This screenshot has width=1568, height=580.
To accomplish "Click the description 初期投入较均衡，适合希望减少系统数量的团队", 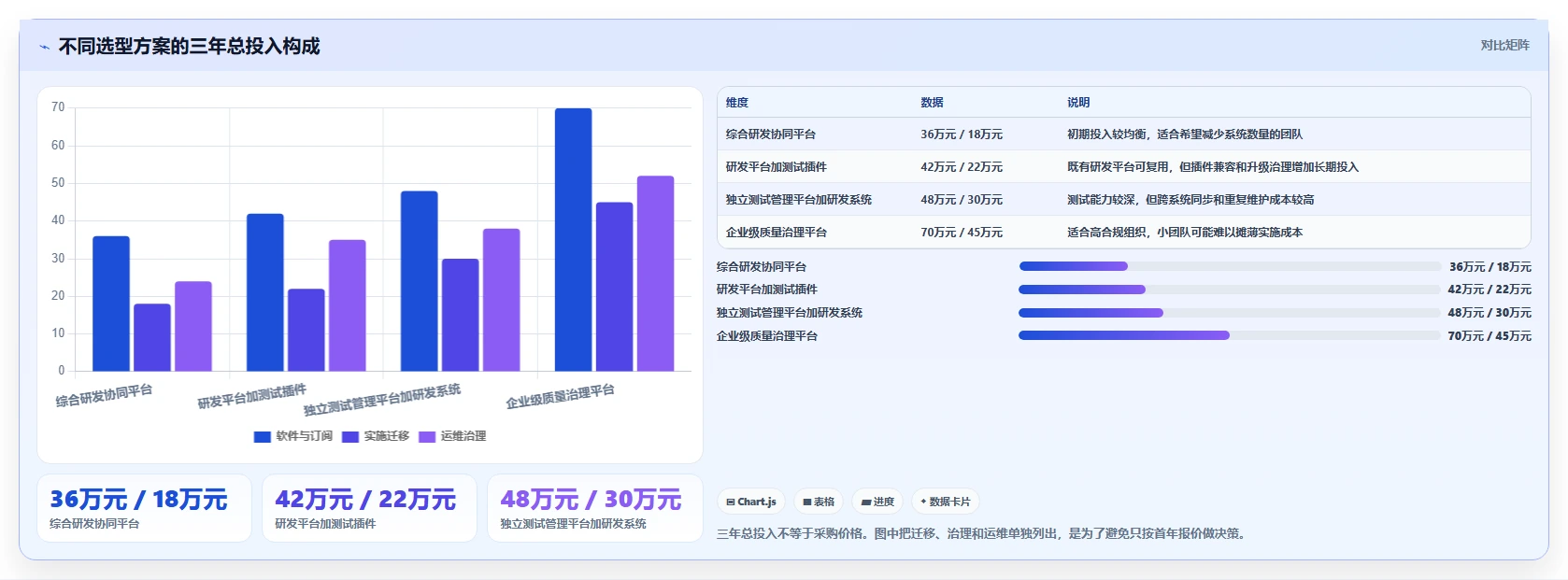I will 1185,134.
